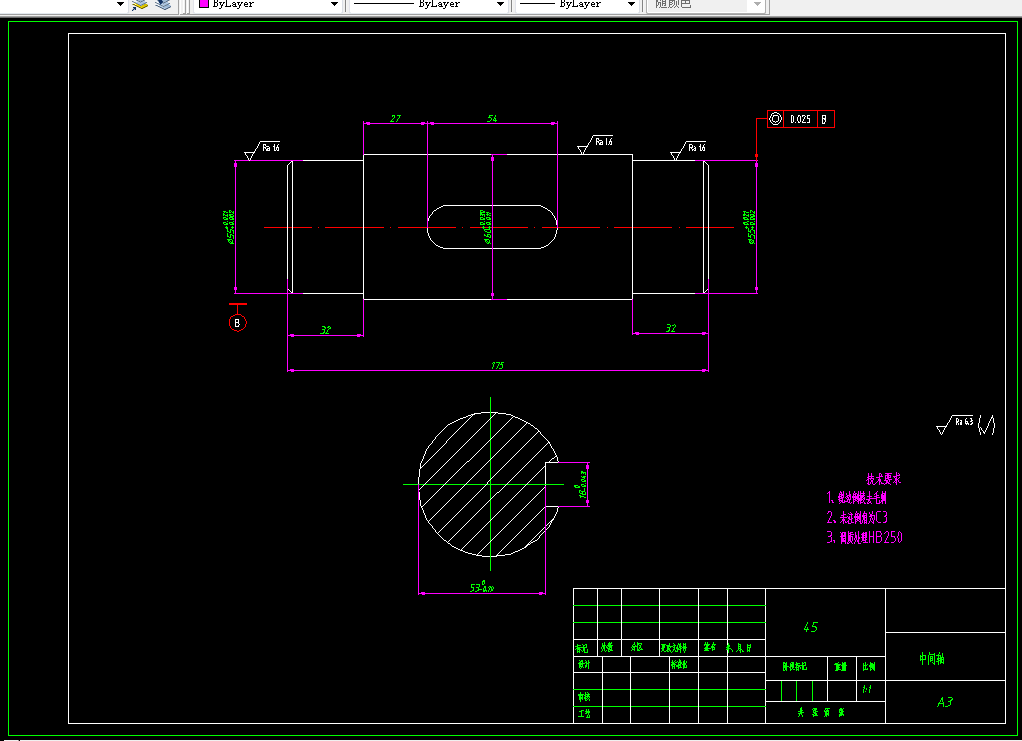Viewport: 1022px width, 741px height.
Task: Select the 18 keyway width dimension
Action: (x=583, y=484)
